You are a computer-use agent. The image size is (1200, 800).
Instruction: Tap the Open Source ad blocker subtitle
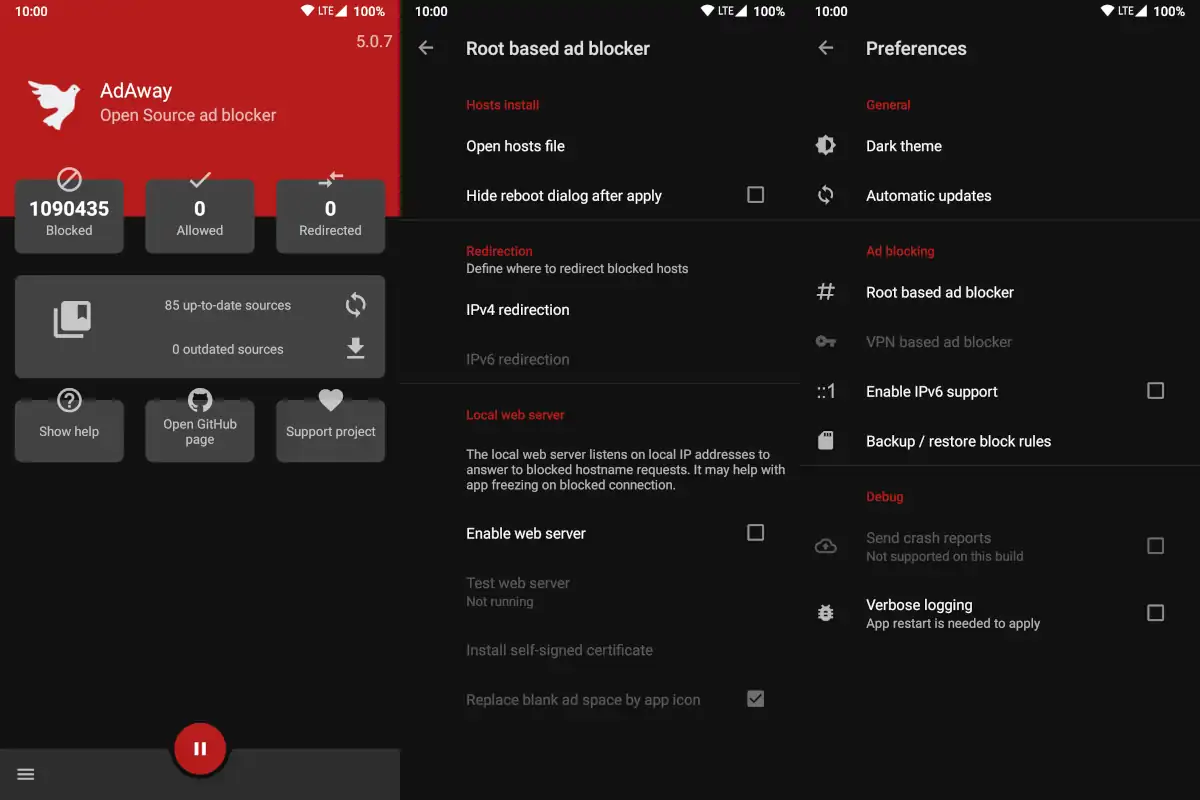click(188, 115)
